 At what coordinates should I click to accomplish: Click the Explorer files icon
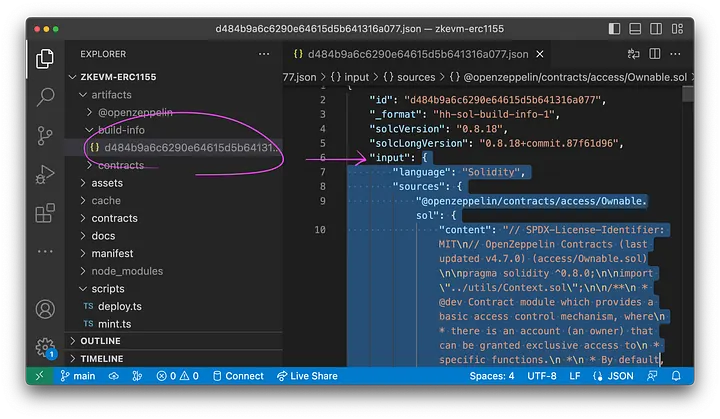pyautogui.click(x=45, y=58)
